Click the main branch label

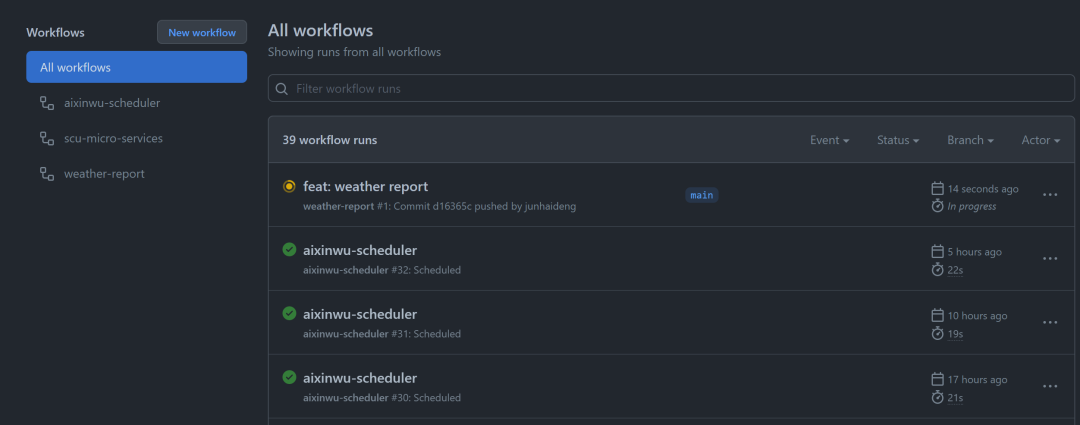click(x=702, y=195)
